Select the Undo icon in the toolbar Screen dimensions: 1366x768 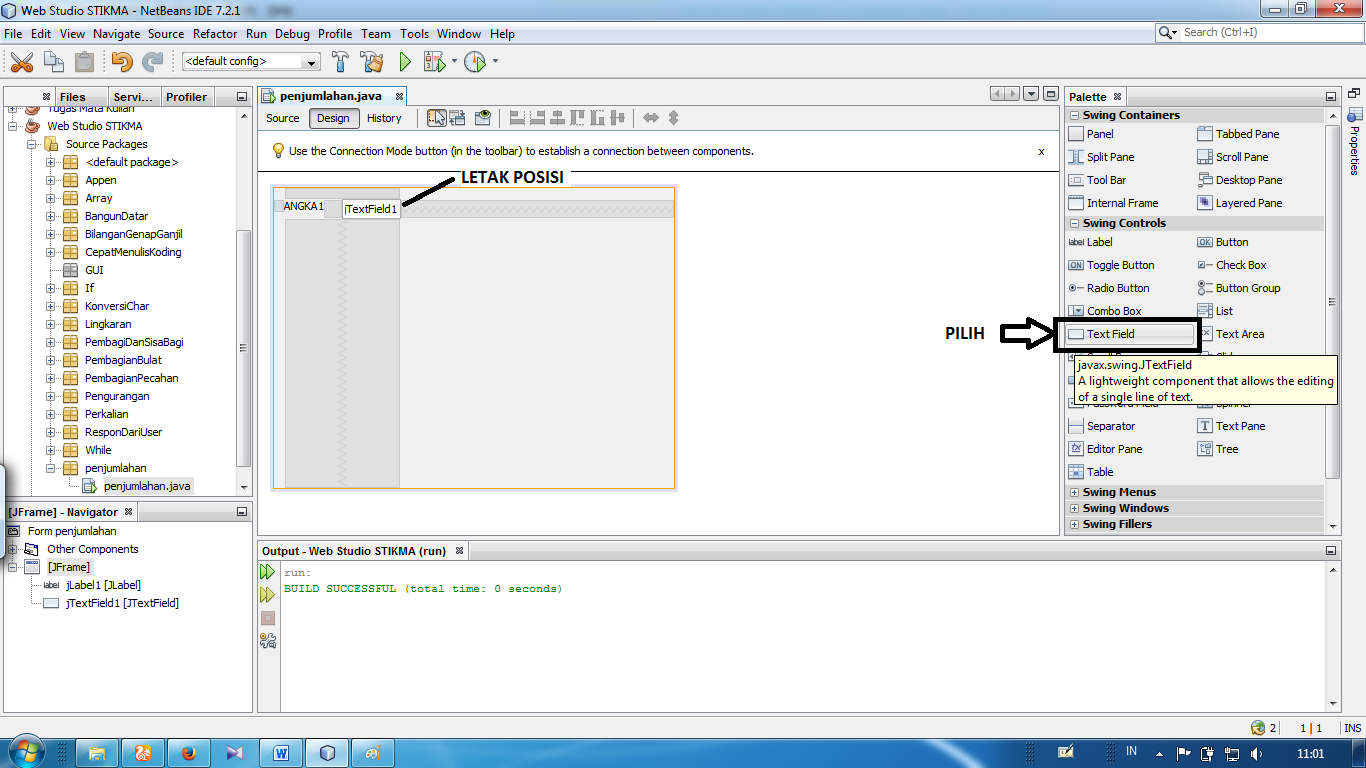(x=119, y=61)
